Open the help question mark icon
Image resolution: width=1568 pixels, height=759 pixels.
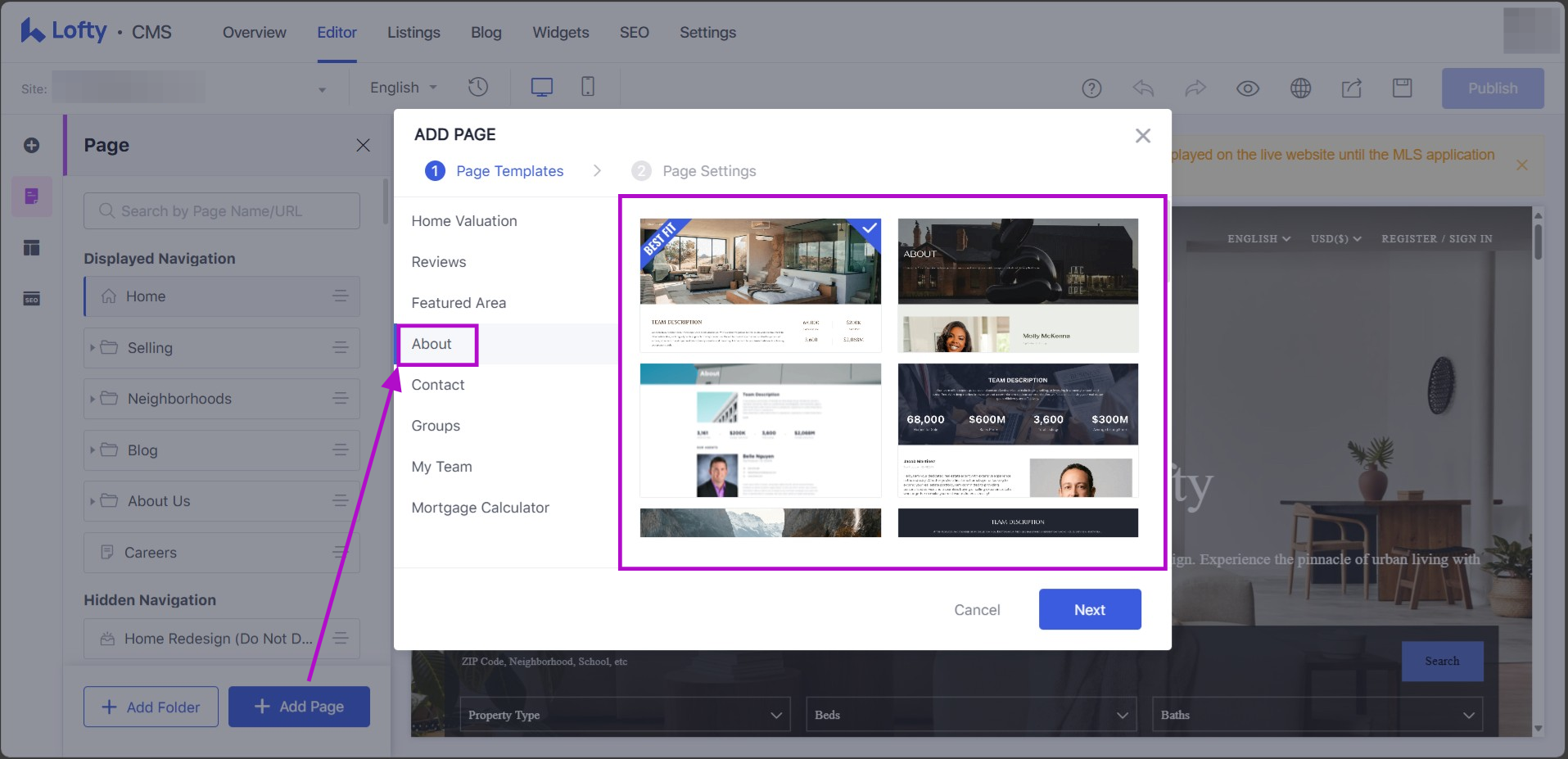[1091, 88]
